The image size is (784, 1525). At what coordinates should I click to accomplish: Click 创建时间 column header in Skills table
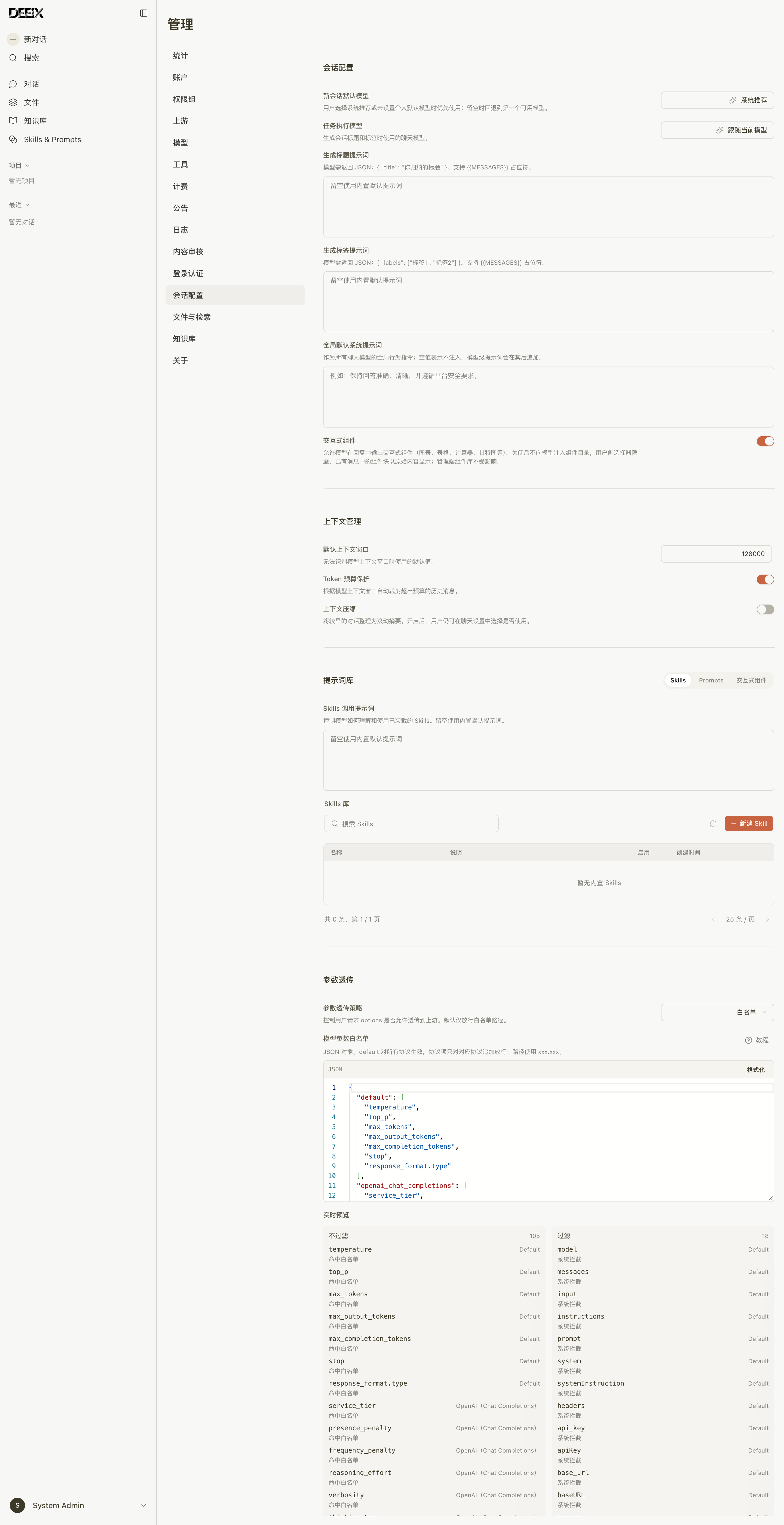pos(688,852)
